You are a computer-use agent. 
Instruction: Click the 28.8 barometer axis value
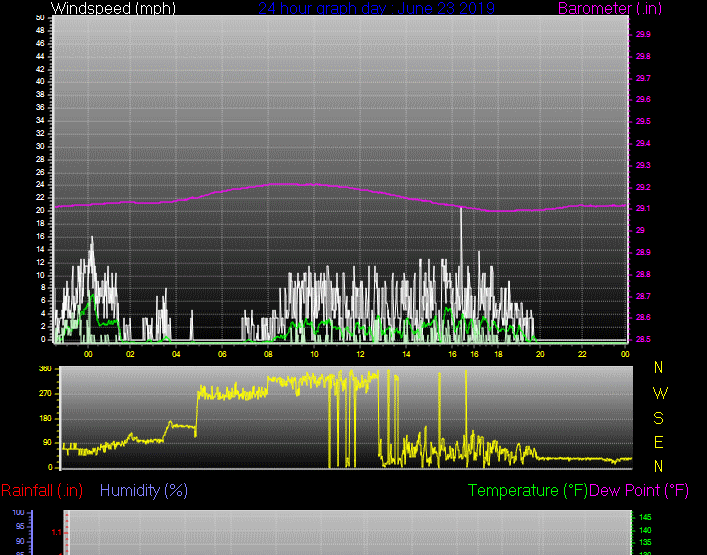(x=643, y=274)
